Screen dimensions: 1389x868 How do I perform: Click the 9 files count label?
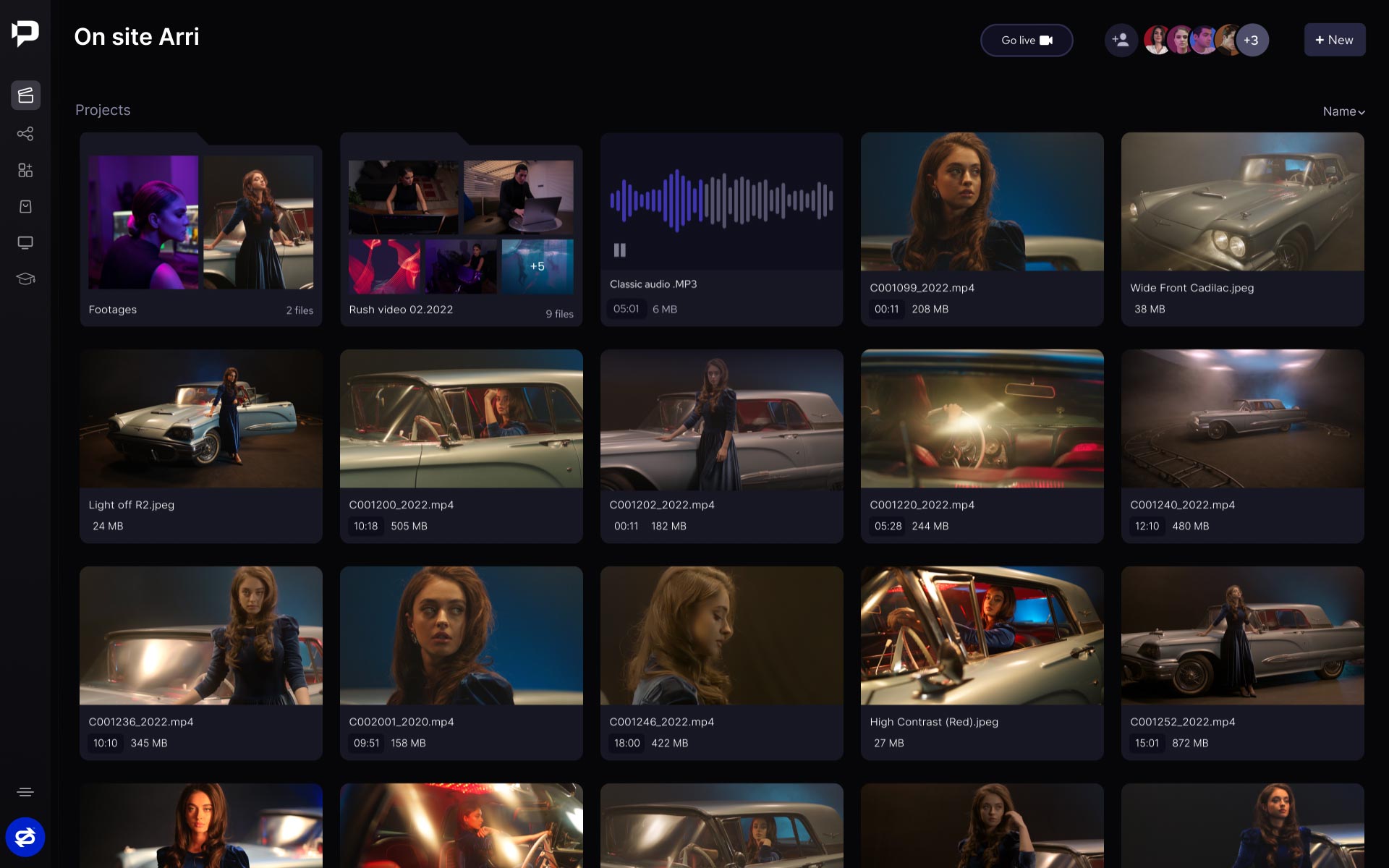pos(559,314)
